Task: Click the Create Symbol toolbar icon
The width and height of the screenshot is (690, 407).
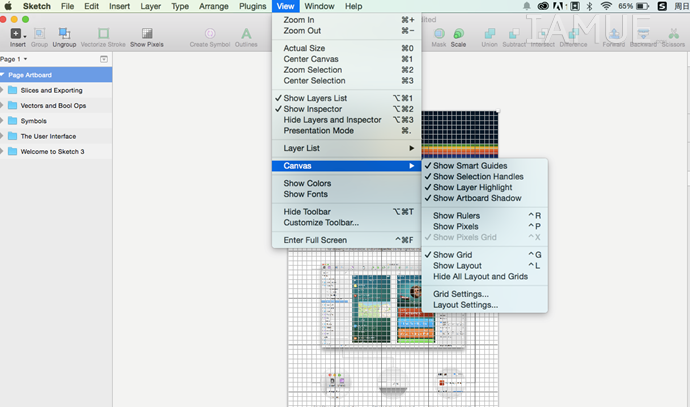Action: (x=210, y=33)
